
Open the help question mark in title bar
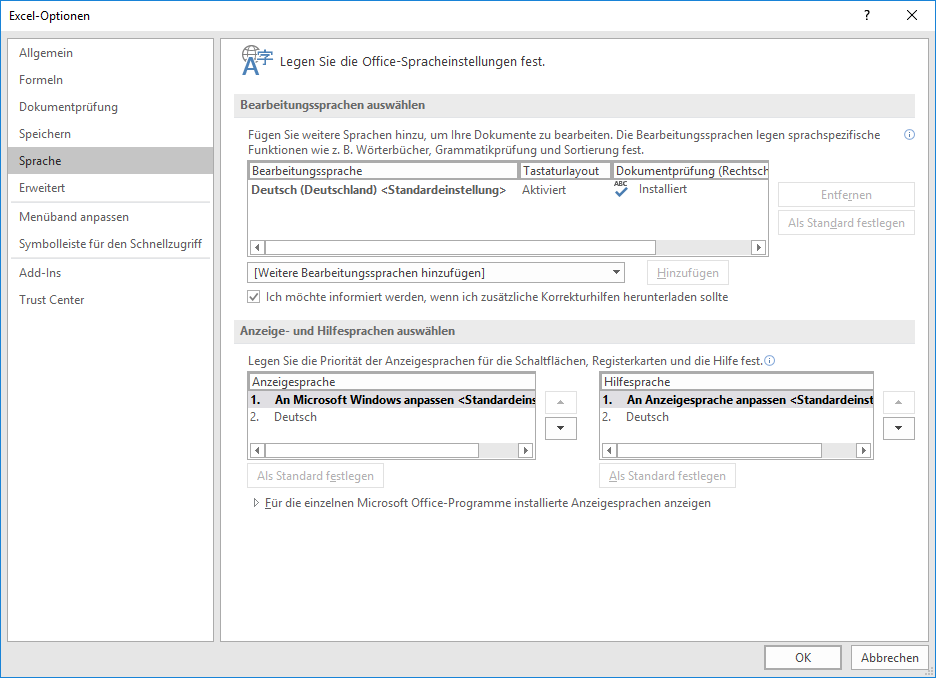(867, 16)
